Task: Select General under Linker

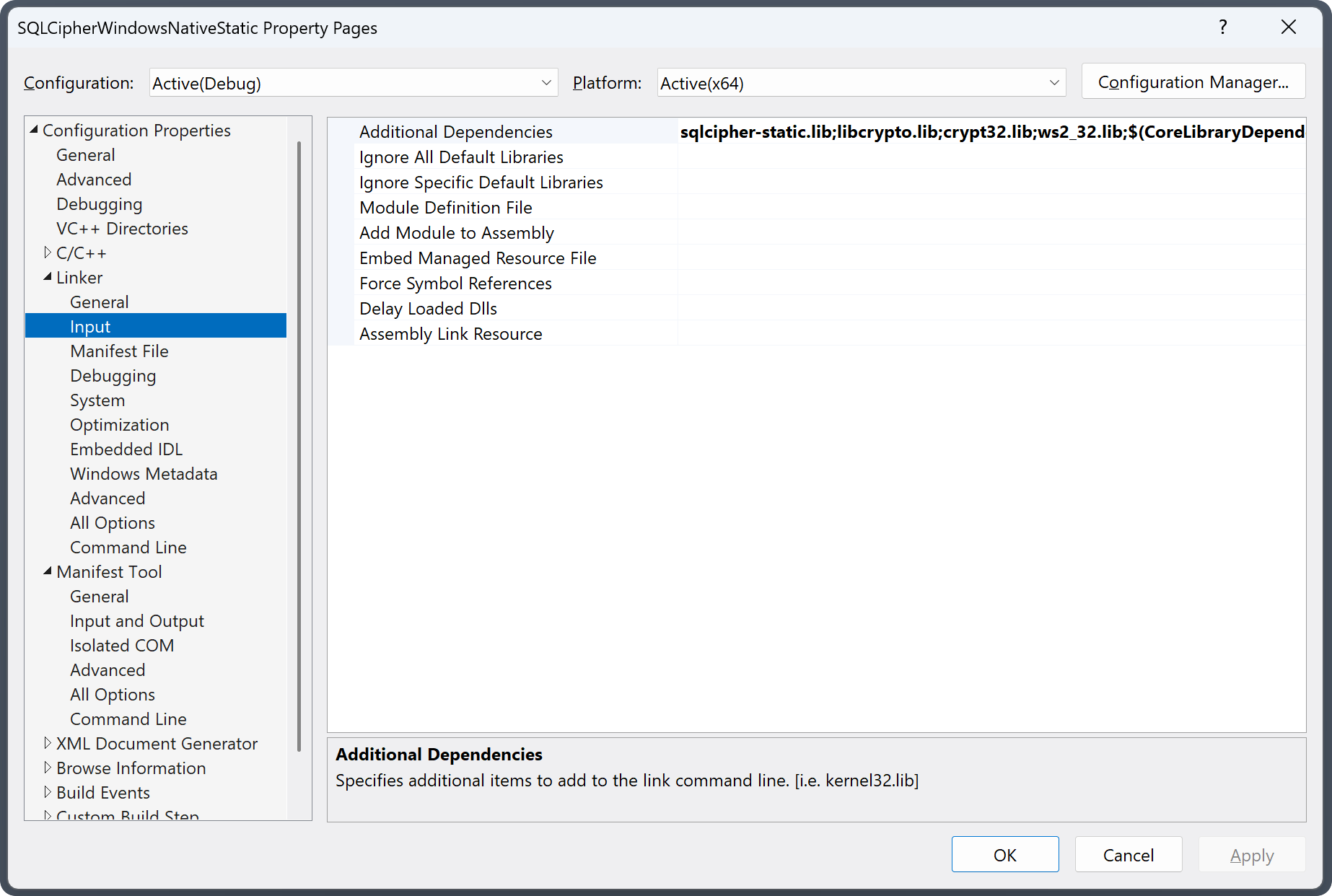Action: pyautogui.click(x=100, y=302)
